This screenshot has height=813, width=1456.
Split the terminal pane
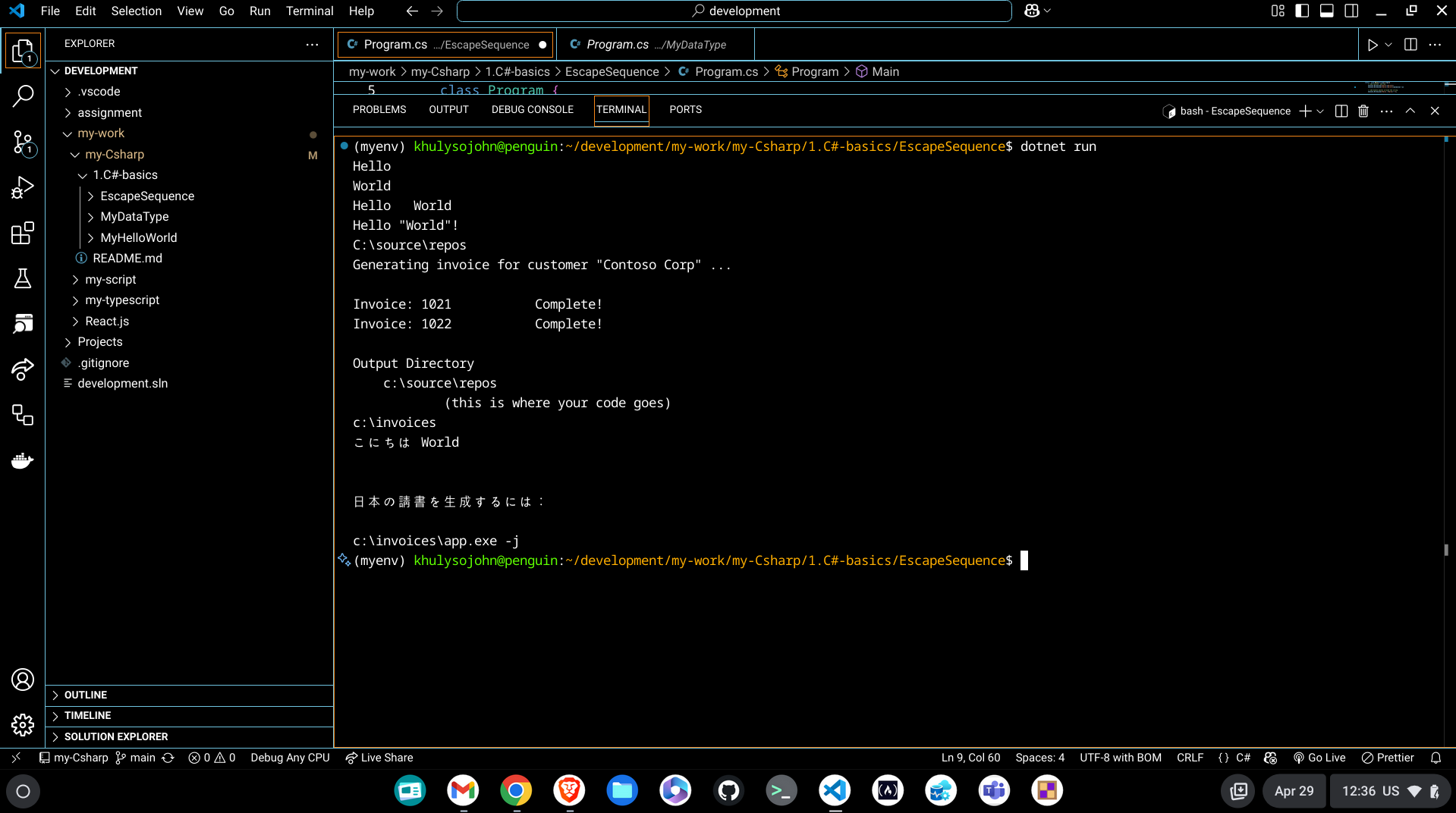[1341, 111]
